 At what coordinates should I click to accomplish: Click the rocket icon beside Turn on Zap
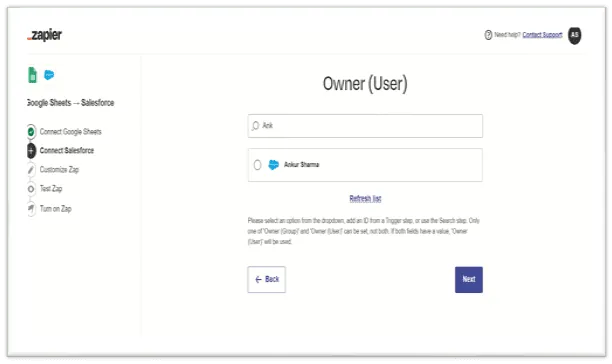(31, 209)
